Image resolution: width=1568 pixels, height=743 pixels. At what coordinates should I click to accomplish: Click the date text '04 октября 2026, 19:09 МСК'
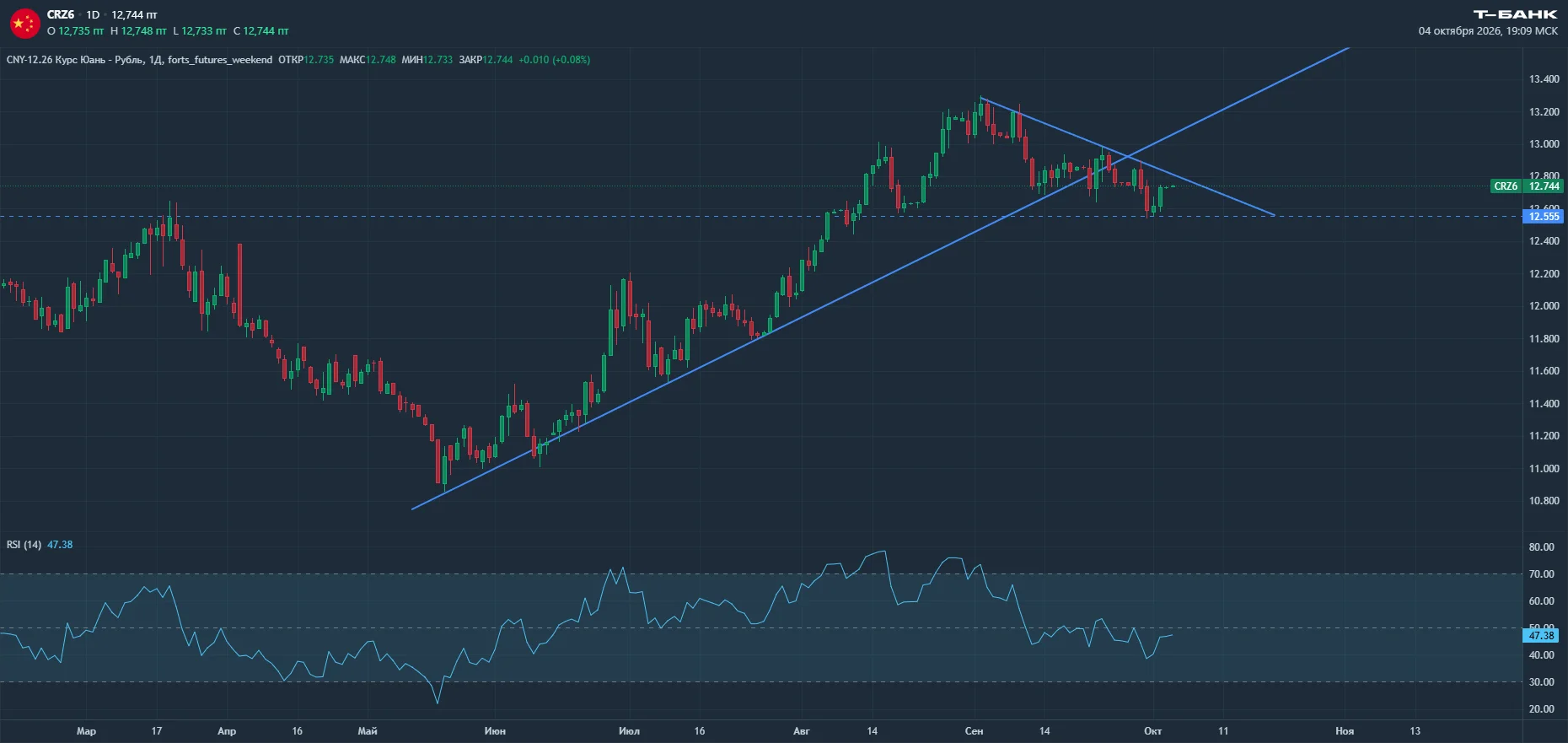1488,31
